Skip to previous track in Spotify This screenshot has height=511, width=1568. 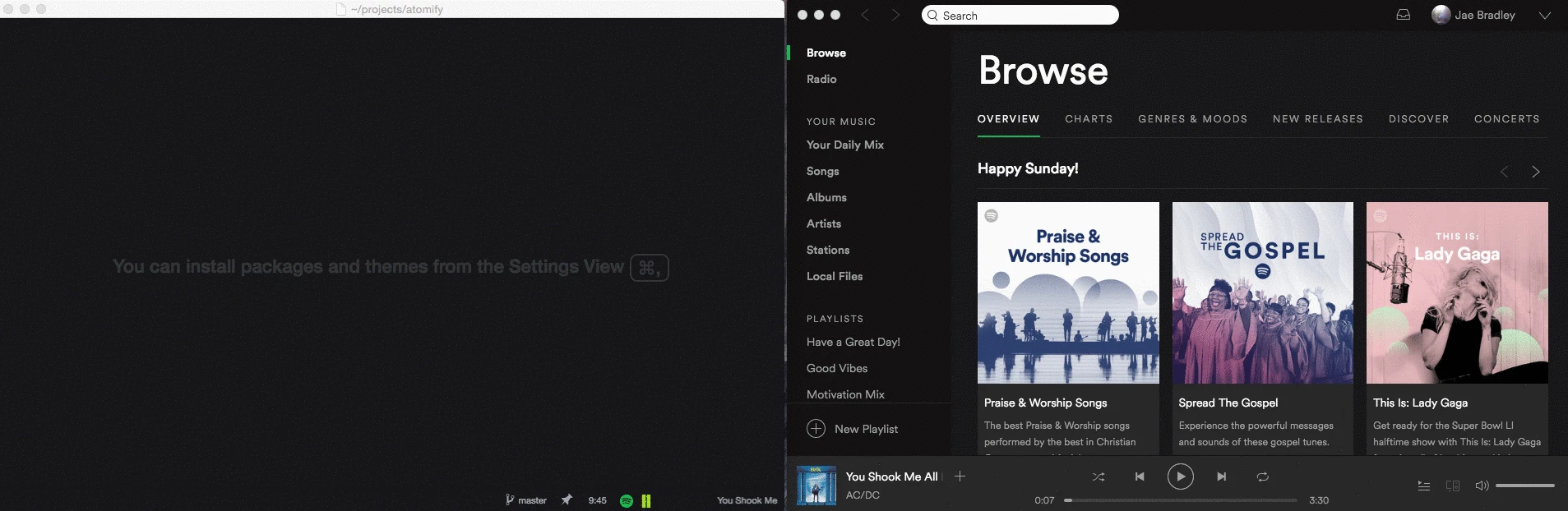[1140, 476]
